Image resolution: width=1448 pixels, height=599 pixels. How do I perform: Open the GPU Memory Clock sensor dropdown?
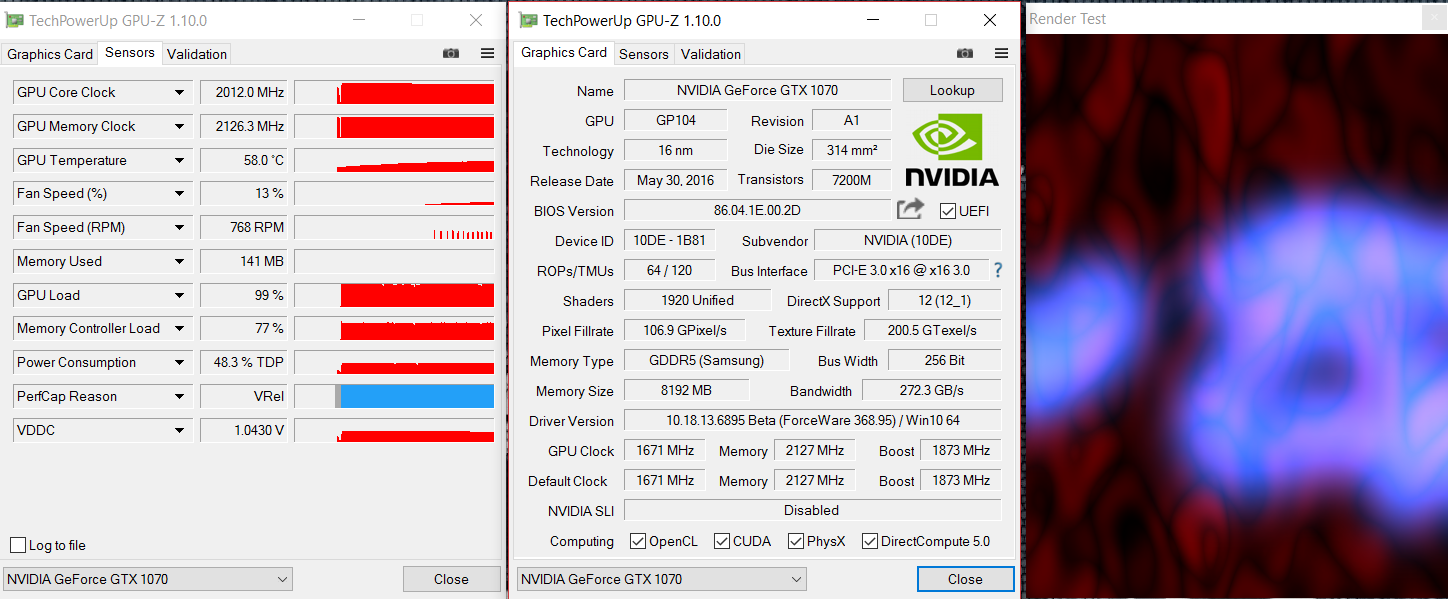click(180, 126)
